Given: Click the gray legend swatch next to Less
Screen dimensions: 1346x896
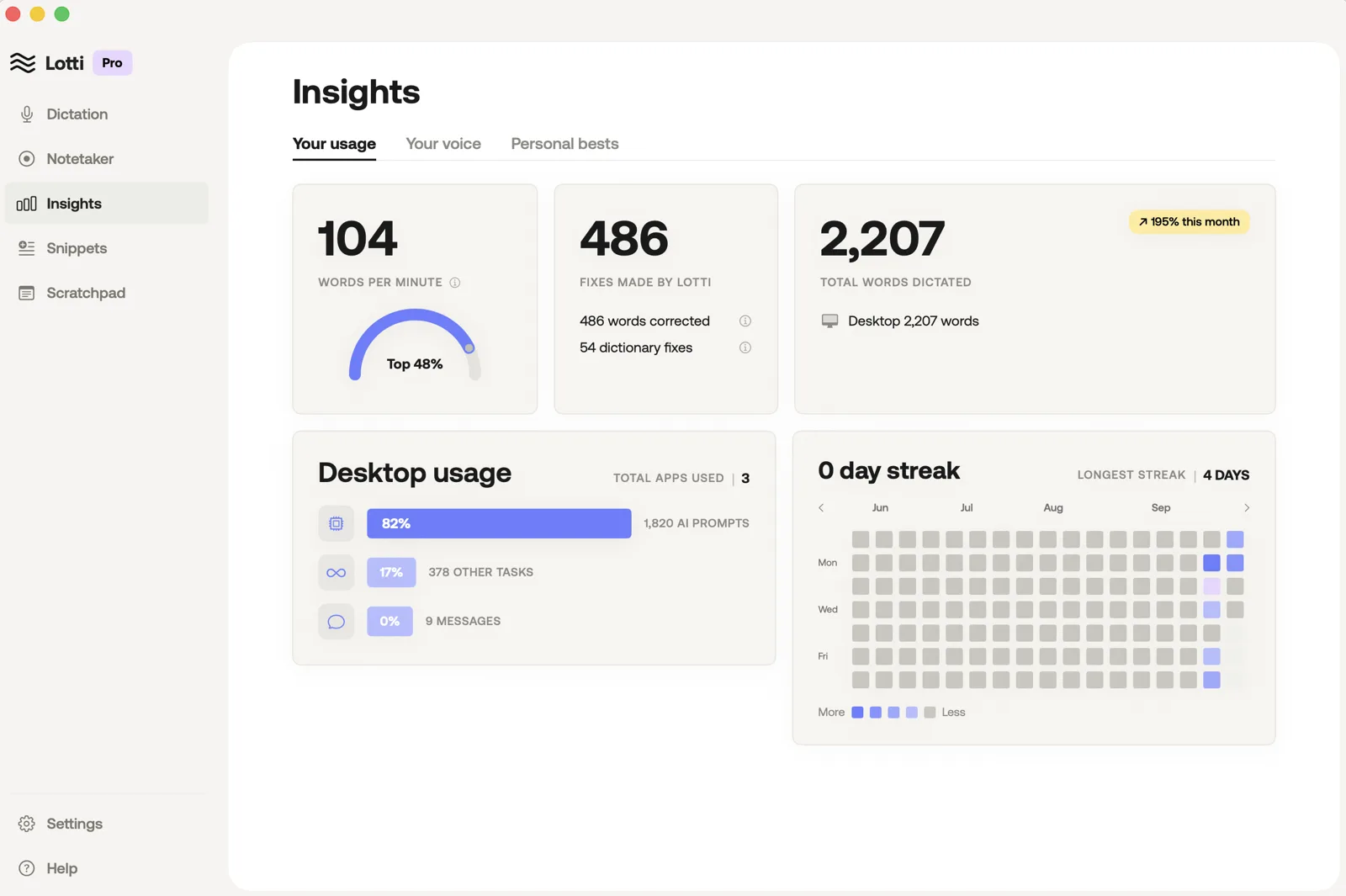Looking at the screenshot, I should [930, 713].
